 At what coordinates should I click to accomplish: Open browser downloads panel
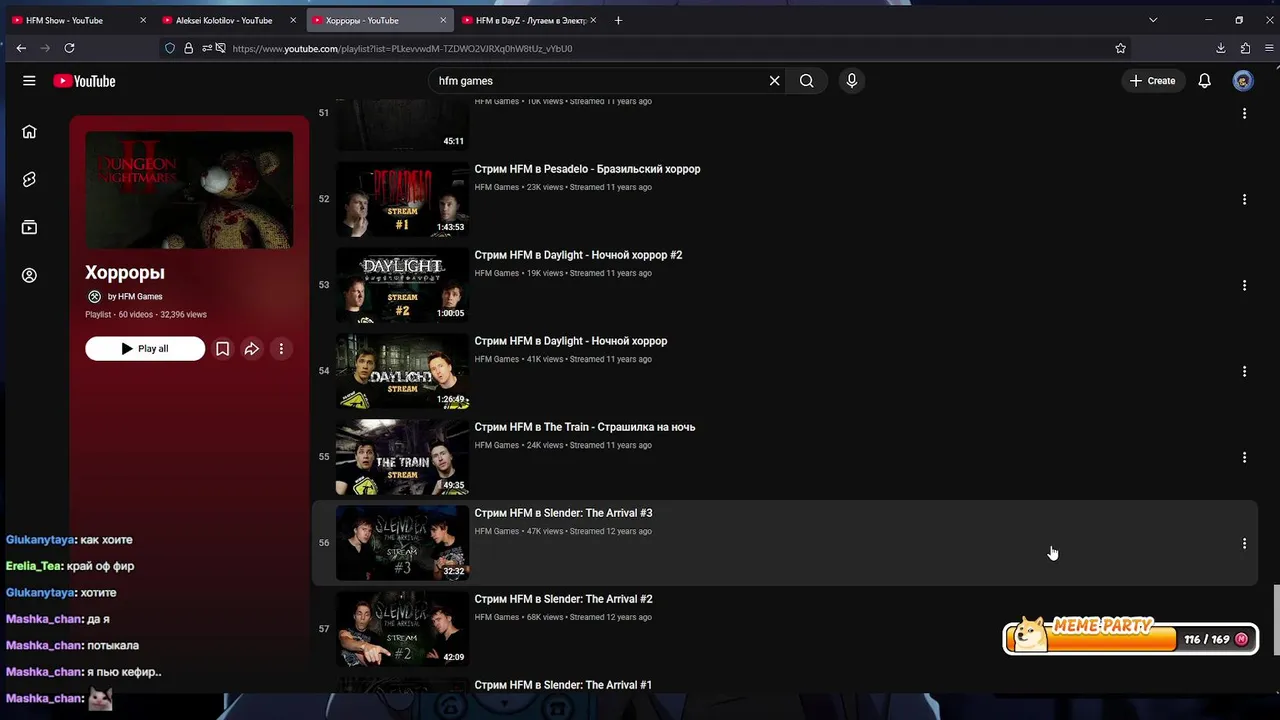pyautogui.click(x=1220, y=48)
